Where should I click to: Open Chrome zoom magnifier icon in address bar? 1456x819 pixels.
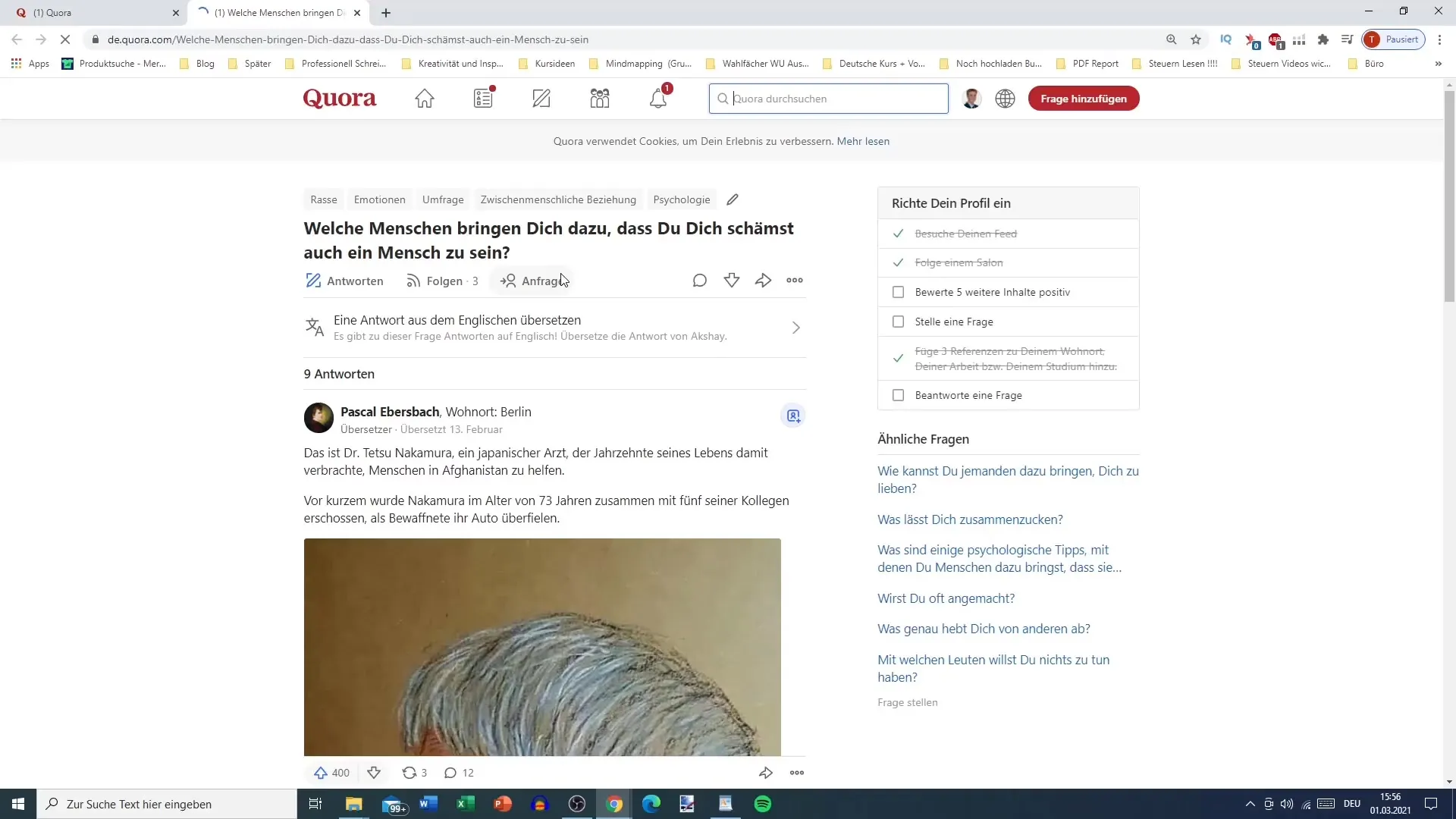[1172, 39]
